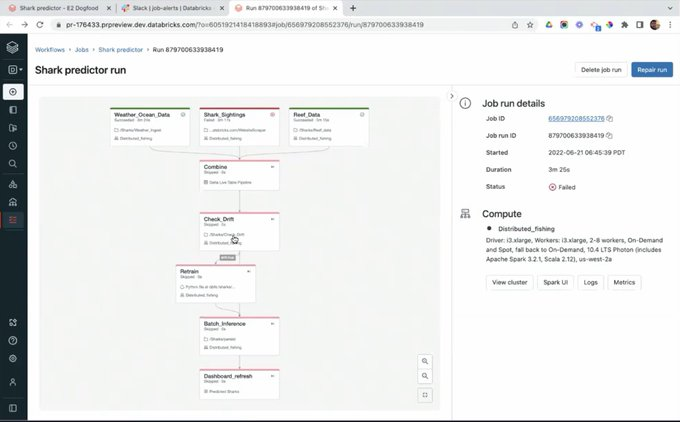Close the Slack job-alerts tab

(222, 8)
